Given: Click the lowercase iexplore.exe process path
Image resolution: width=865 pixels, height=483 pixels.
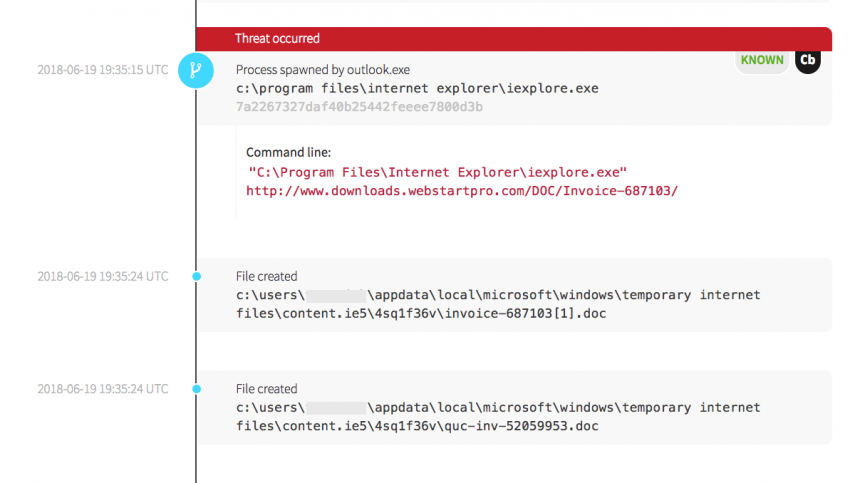Looking at the screenshot, I should pyautogui.click(x=417, y=88).
